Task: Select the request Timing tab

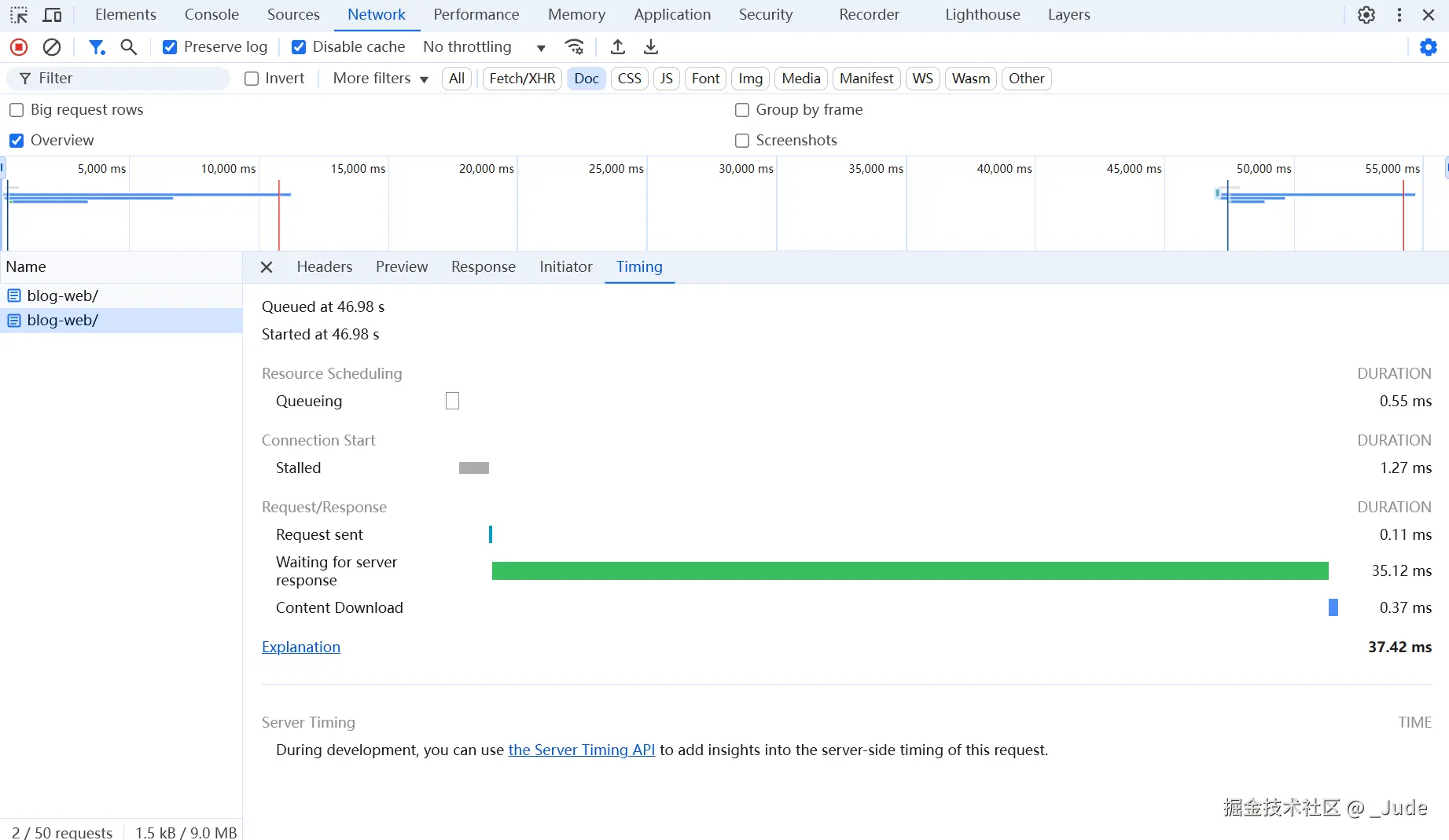Action: pos(639,267)
